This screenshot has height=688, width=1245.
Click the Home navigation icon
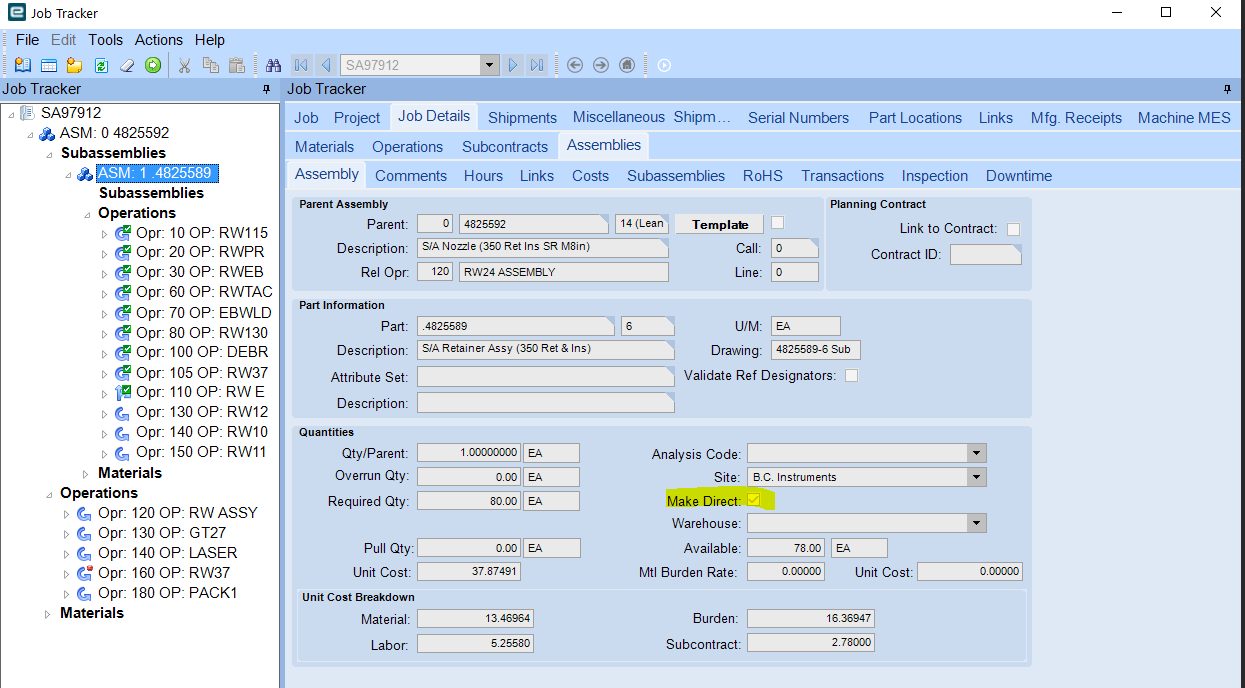point(627,65)
